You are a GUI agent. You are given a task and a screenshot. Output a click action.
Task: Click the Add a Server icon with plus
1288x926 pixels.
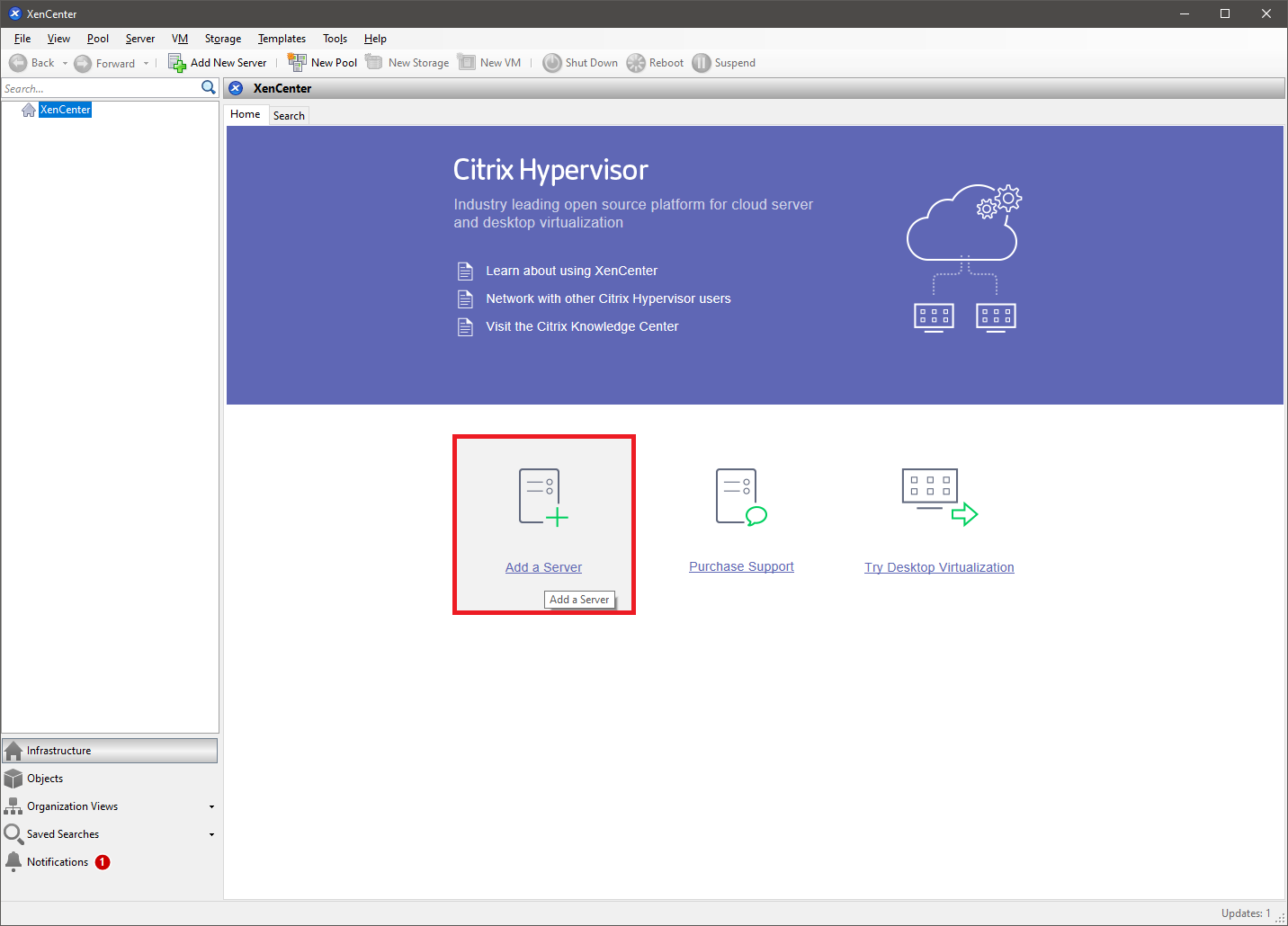click(543, 497)
